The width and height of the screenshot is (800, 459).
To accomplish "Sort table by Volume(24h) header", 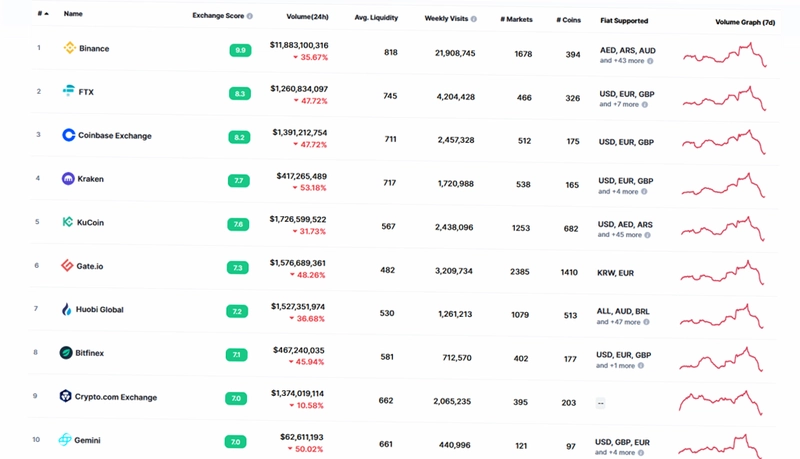I will click(307, 17).
